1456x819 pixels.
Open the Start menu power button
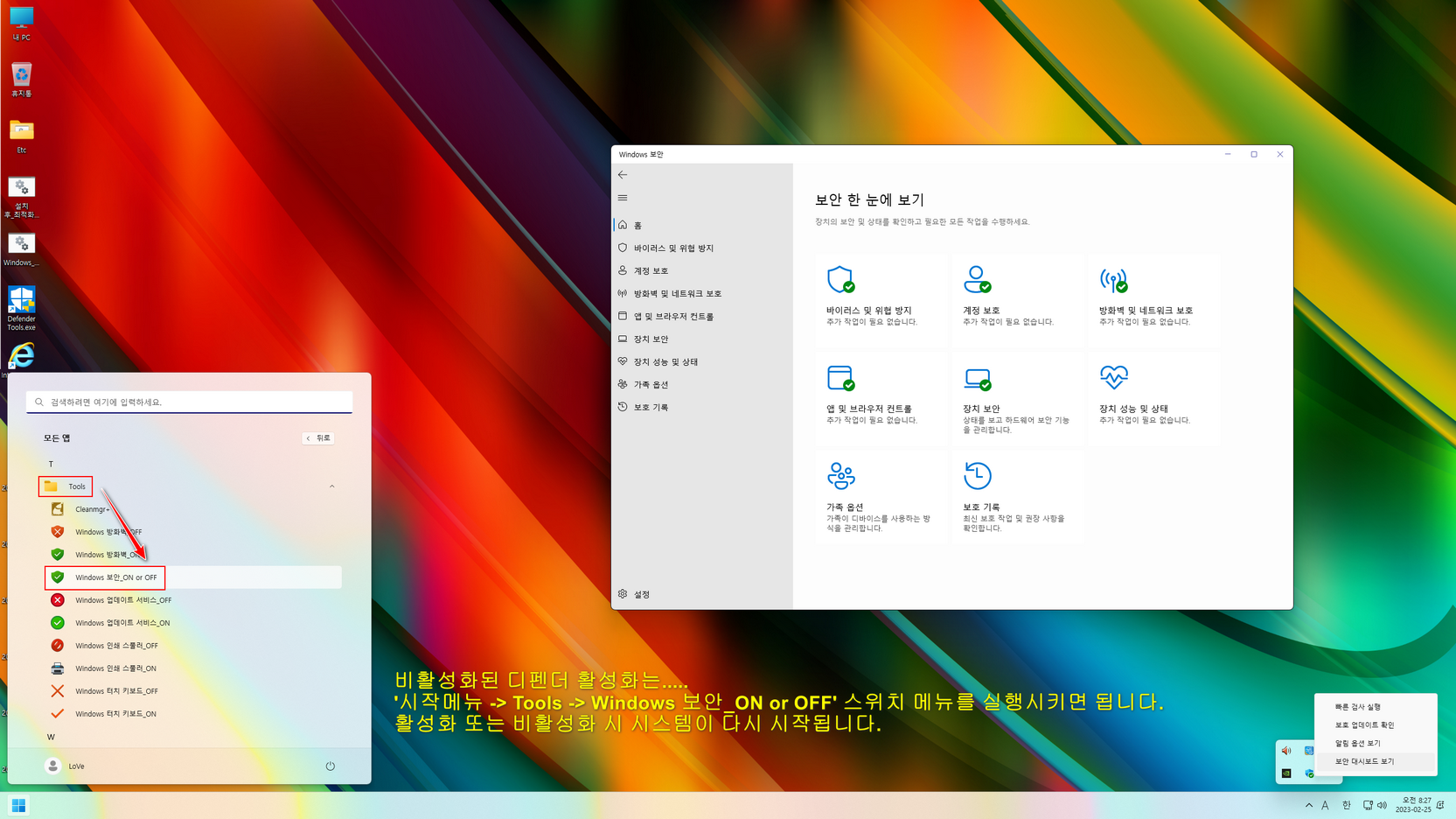tap(331, 766)
